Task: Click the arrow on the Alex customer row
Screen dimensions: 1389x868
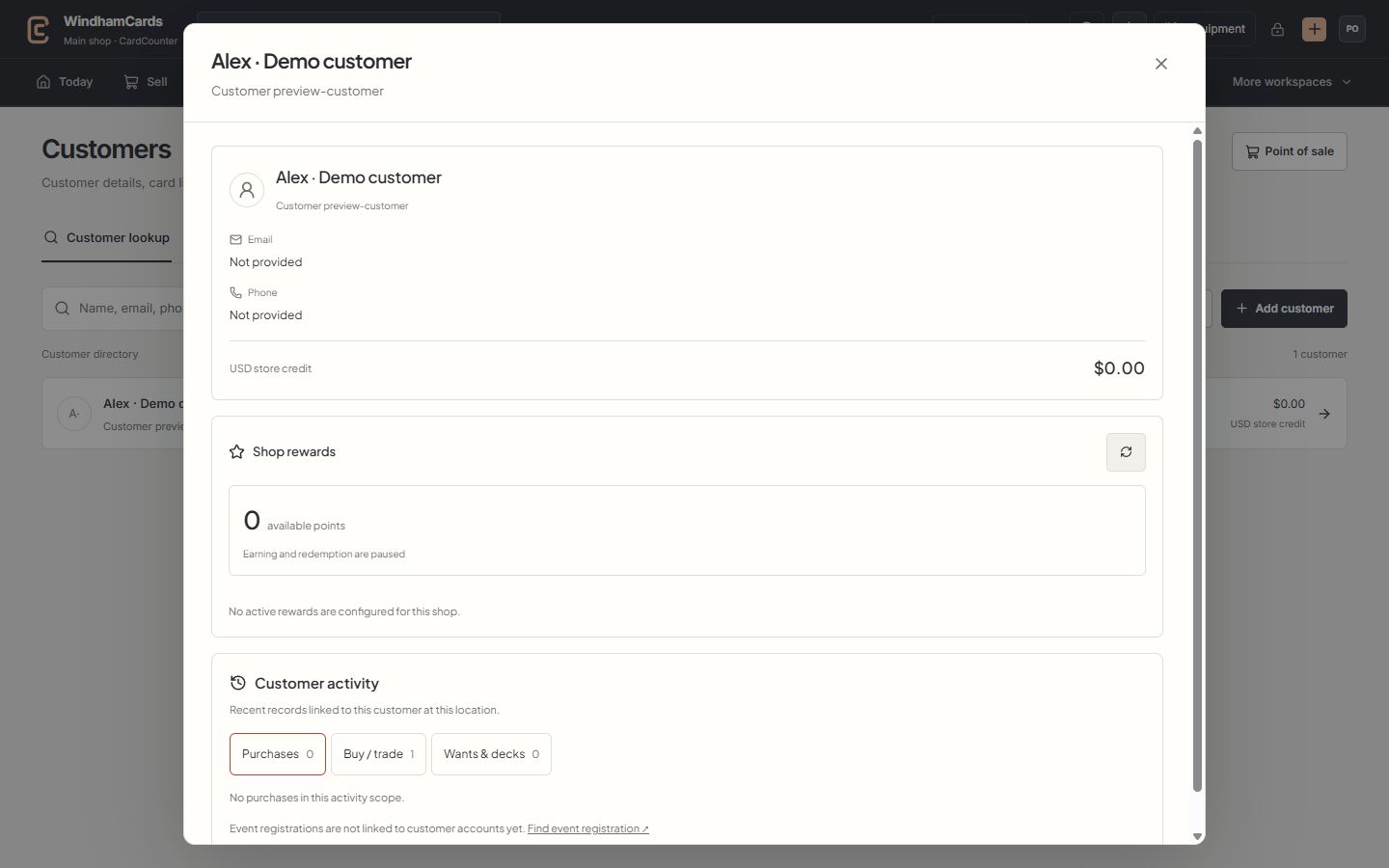Action: (1324, 414)
